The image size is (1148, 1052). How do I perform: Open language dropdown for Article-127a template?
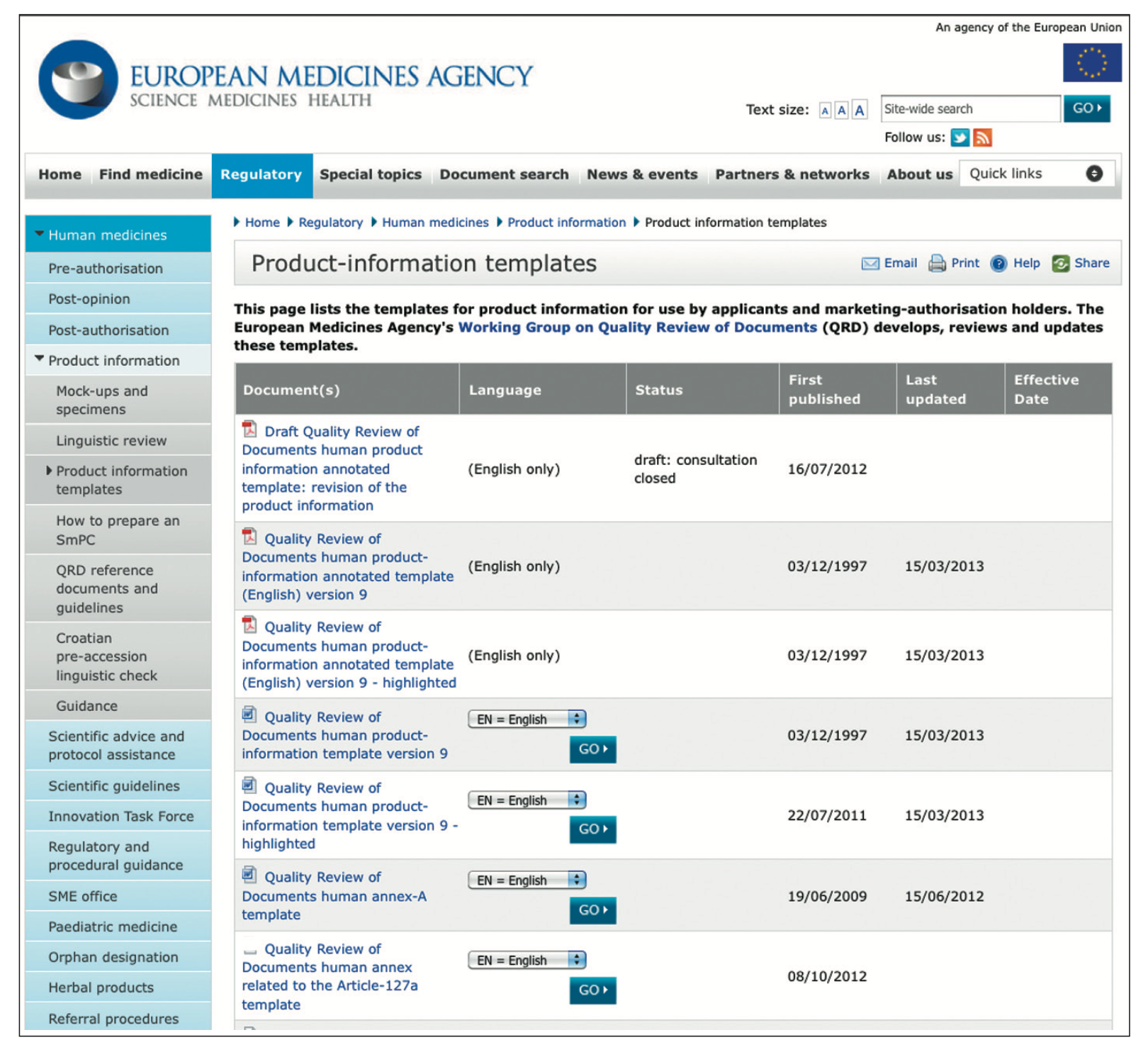[x=527, y=961]
